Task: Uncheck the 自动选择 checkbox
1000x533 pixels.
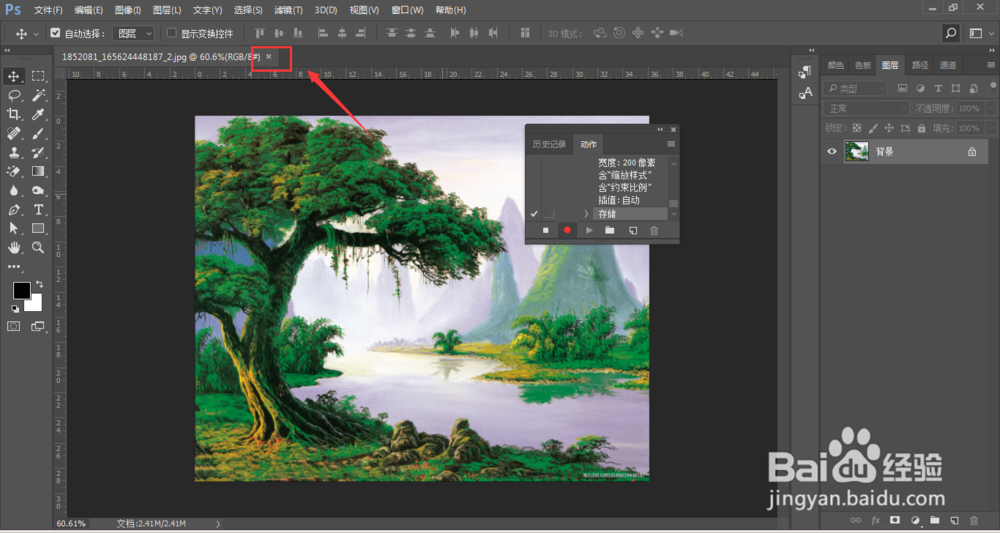Action: (55, 33)
